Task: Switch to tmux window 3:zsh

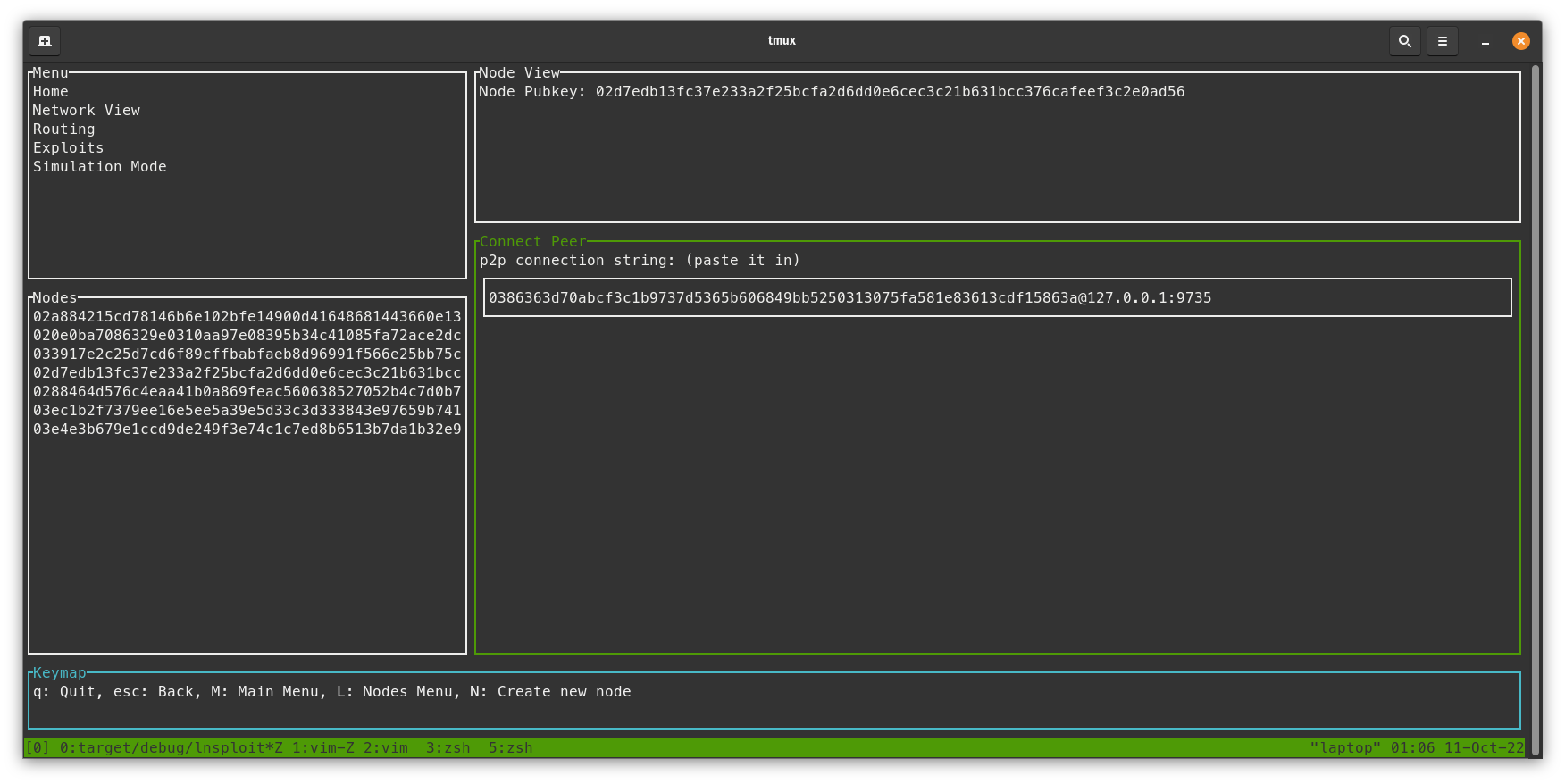Action: 448,748
